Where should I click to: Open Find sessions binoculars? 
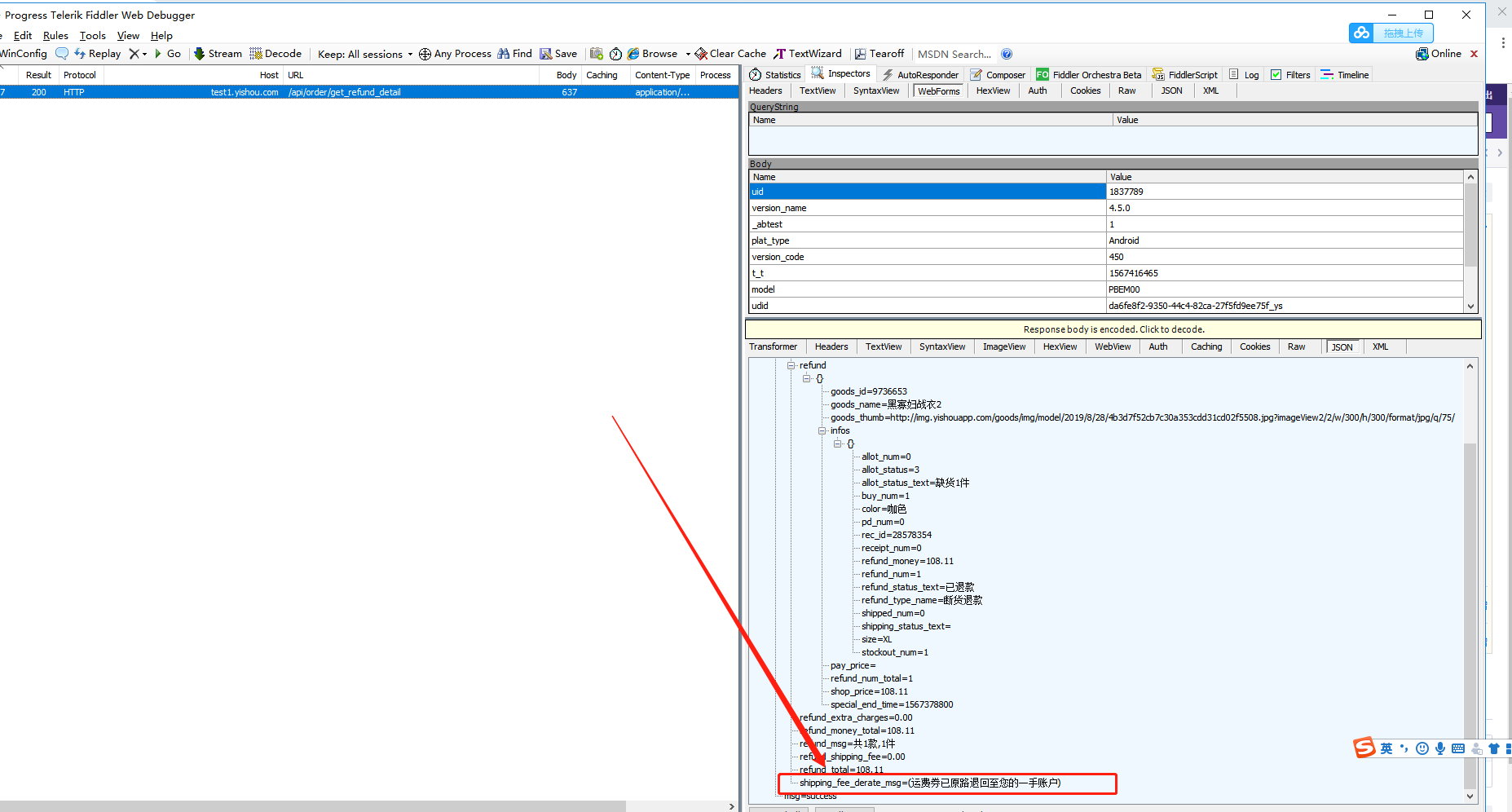click(x=514, y=54)
